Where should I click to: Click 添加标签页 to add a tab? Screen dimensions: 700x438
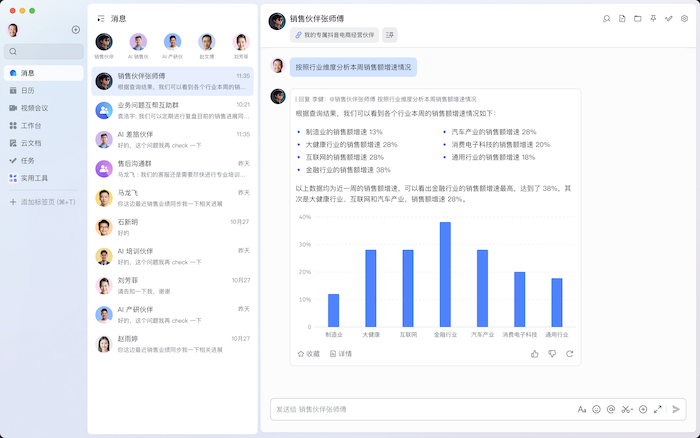[42, 202]
